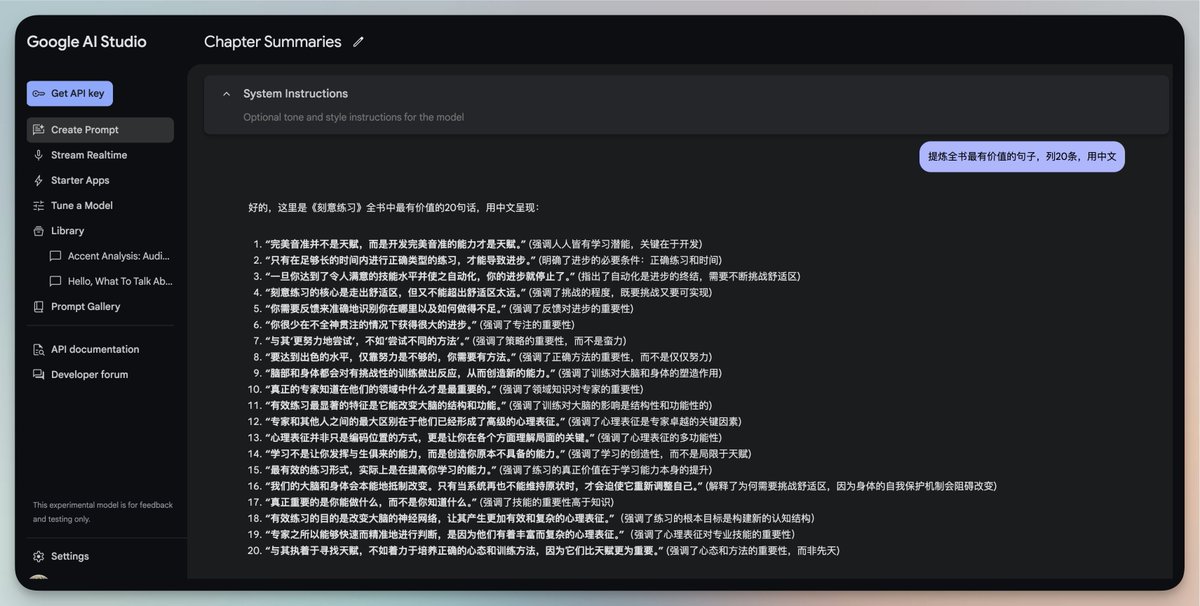The image size is (1200, 606).
Task: Click the Library folder icon
Action: (39, 230)
